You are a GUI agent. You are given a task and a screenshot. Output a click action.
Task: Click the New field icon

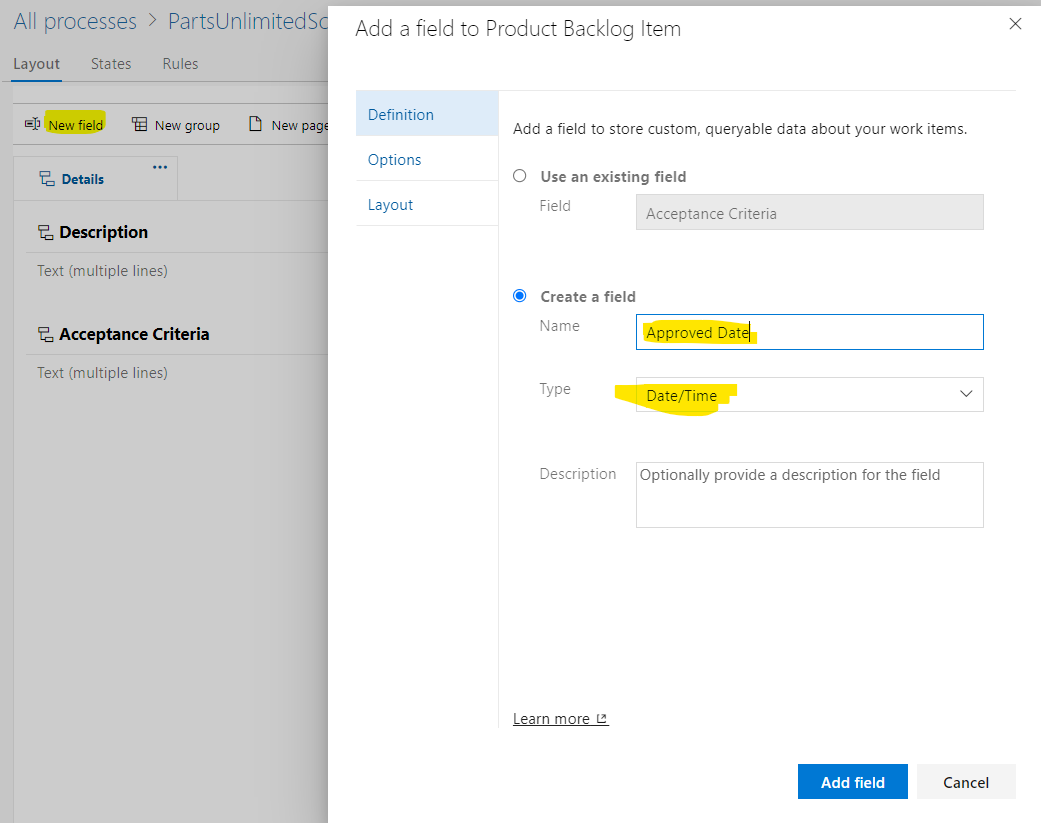(x=32, y=124)
